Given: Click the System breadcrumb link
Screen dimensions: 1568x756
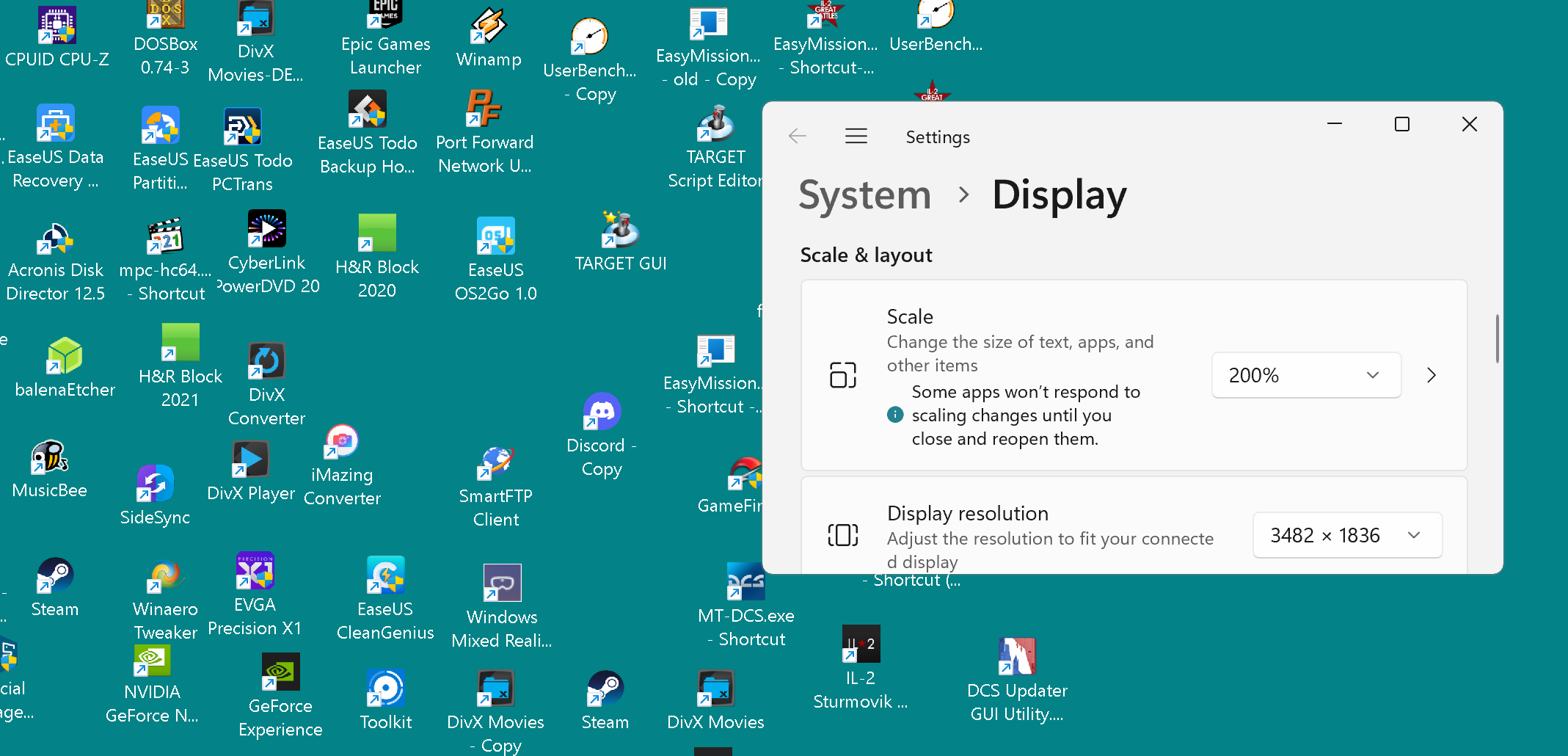Looking at the screenshot, I should coord(864,195).
